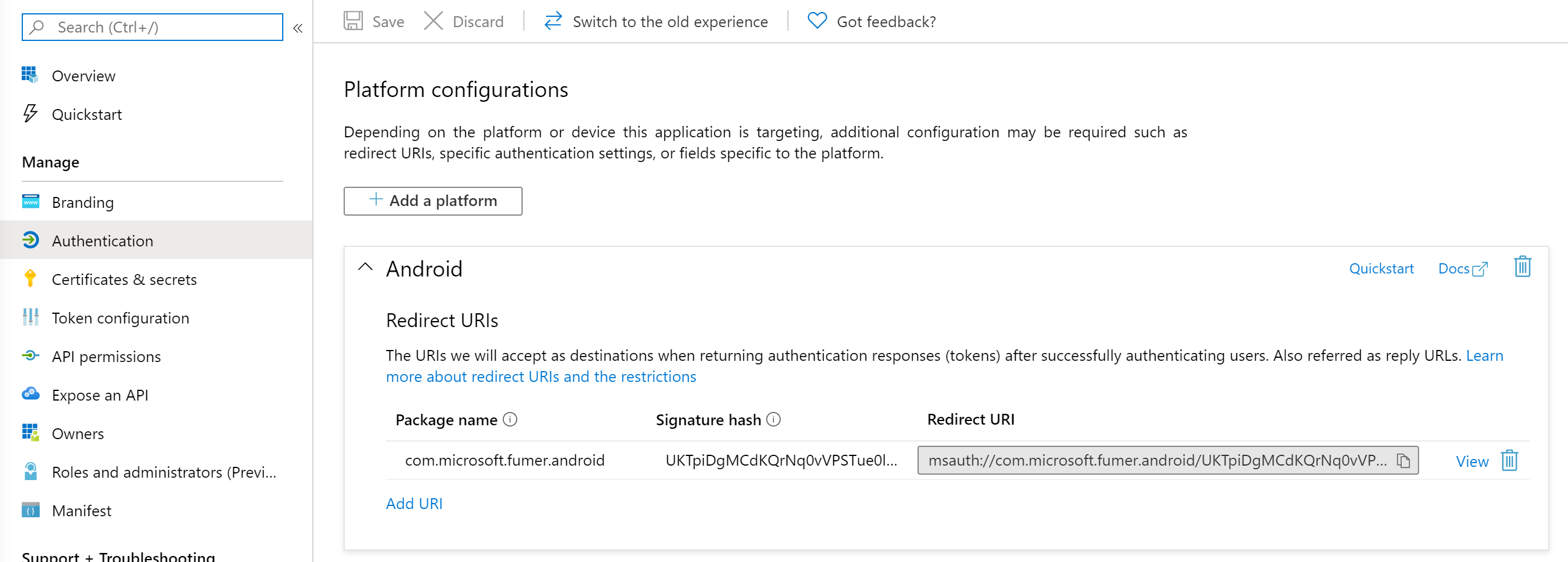Click the Save disk icon
1568x562 pixels.
353,21
